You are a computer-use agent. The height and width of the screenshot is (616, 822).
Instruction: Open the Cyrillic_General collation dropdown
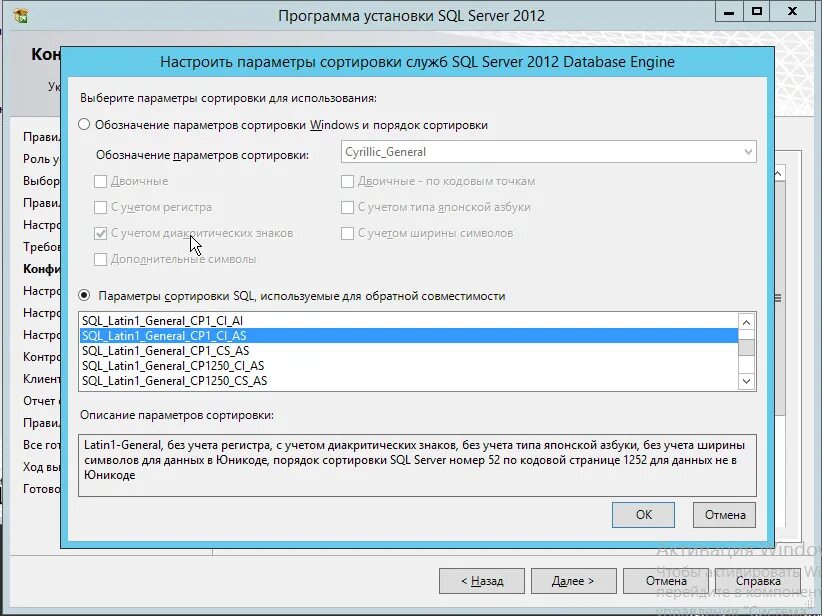click(548, 152)
